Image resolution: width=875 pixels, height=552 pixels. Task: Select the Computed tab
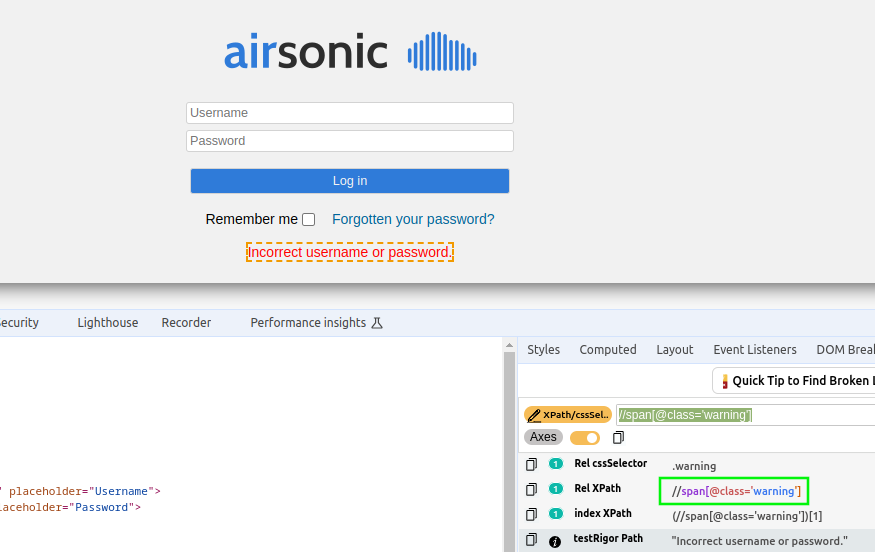[x=608, y=349]
